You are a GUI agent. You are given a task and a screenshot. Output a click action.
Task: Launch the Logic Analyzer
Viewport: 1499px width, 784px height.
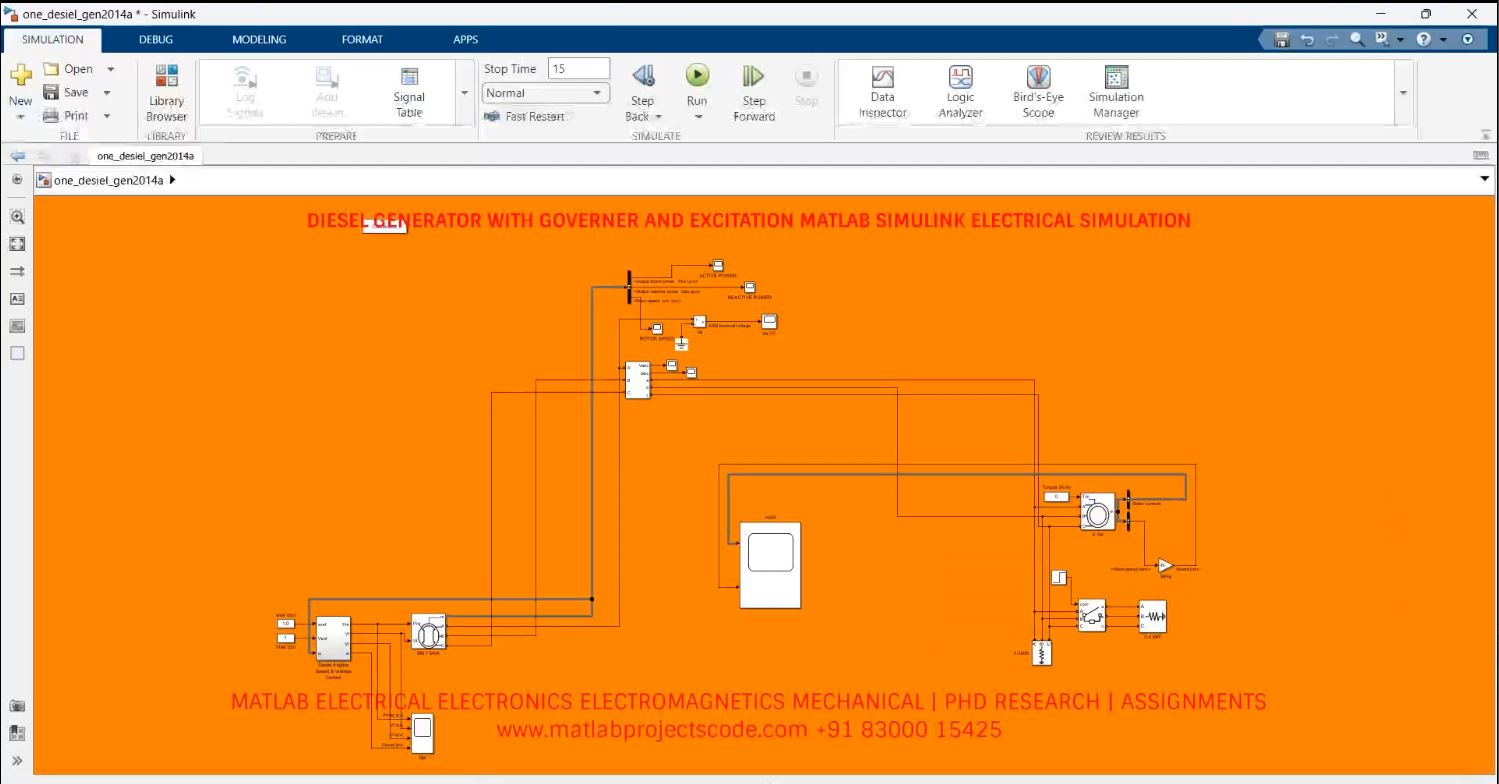(x=958, y=90)
